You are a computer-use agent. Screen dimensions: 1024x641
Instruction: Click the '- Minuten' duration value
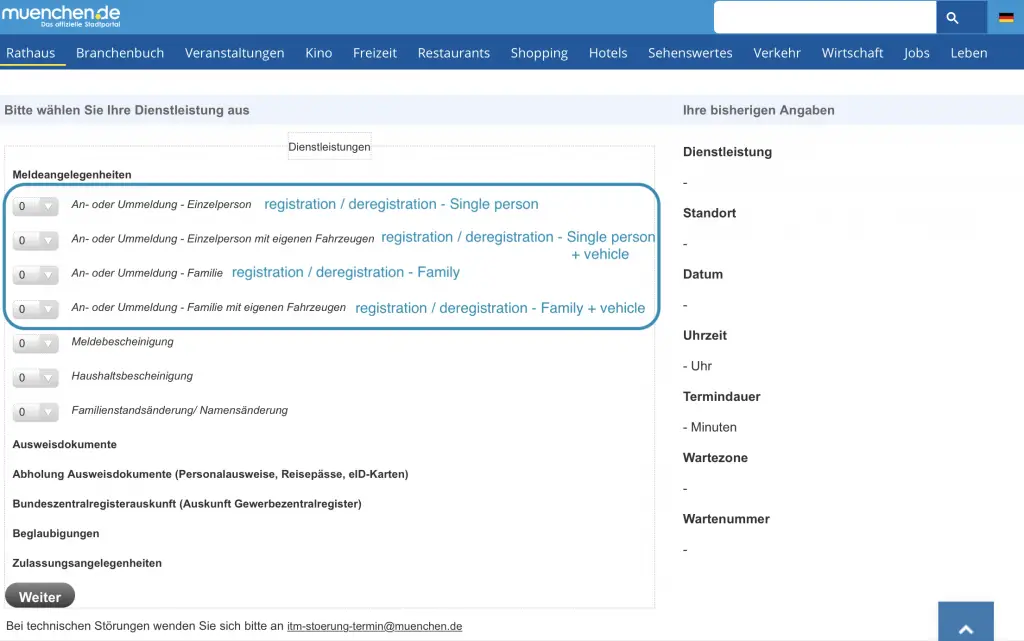point(710,428)
